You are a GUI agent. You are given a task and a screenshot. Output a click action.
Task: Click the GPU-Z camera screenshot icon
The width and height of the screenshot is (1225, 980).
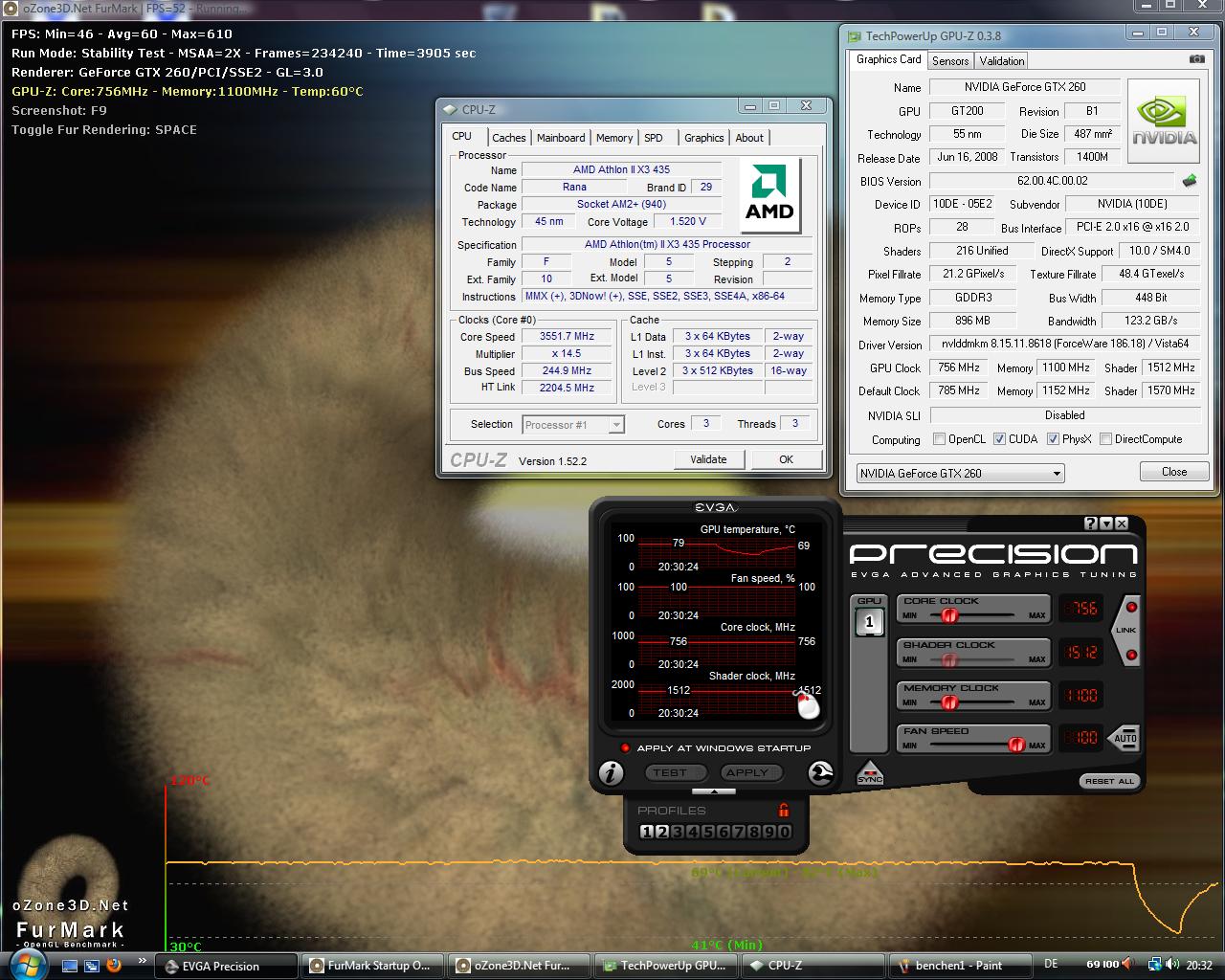coord(1196,59)
